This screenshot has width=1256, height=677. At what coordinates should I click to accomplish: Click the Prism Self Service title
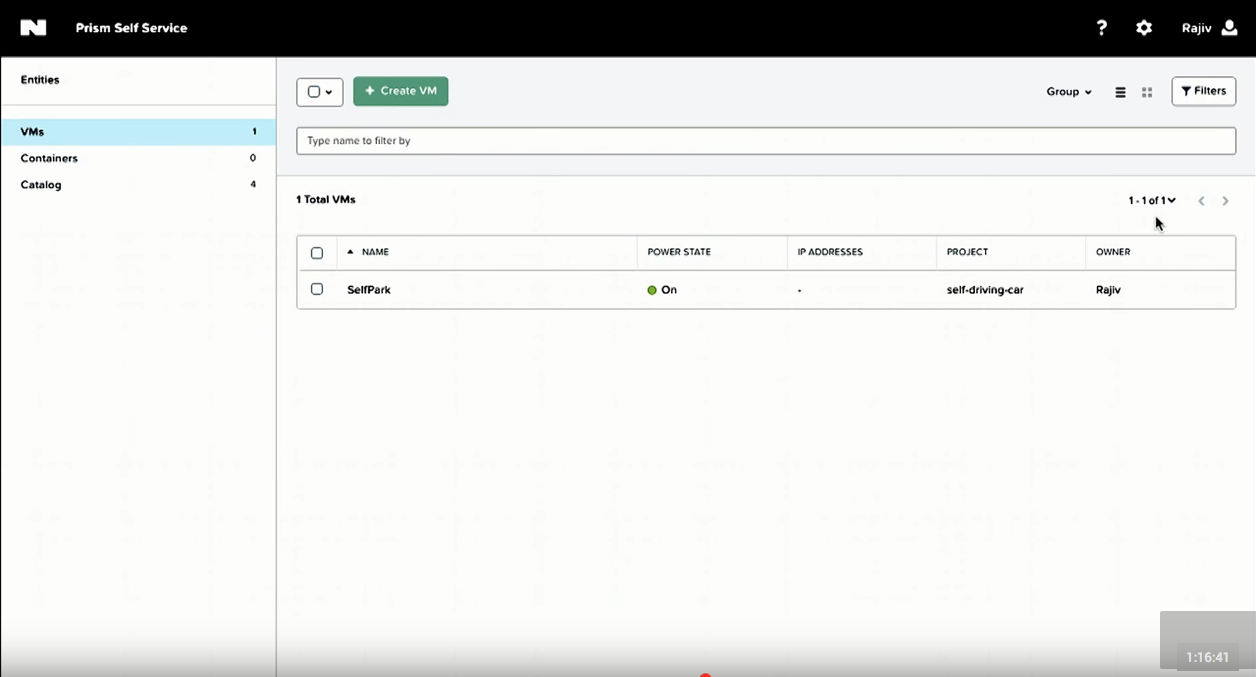click(x=131, y=28)
